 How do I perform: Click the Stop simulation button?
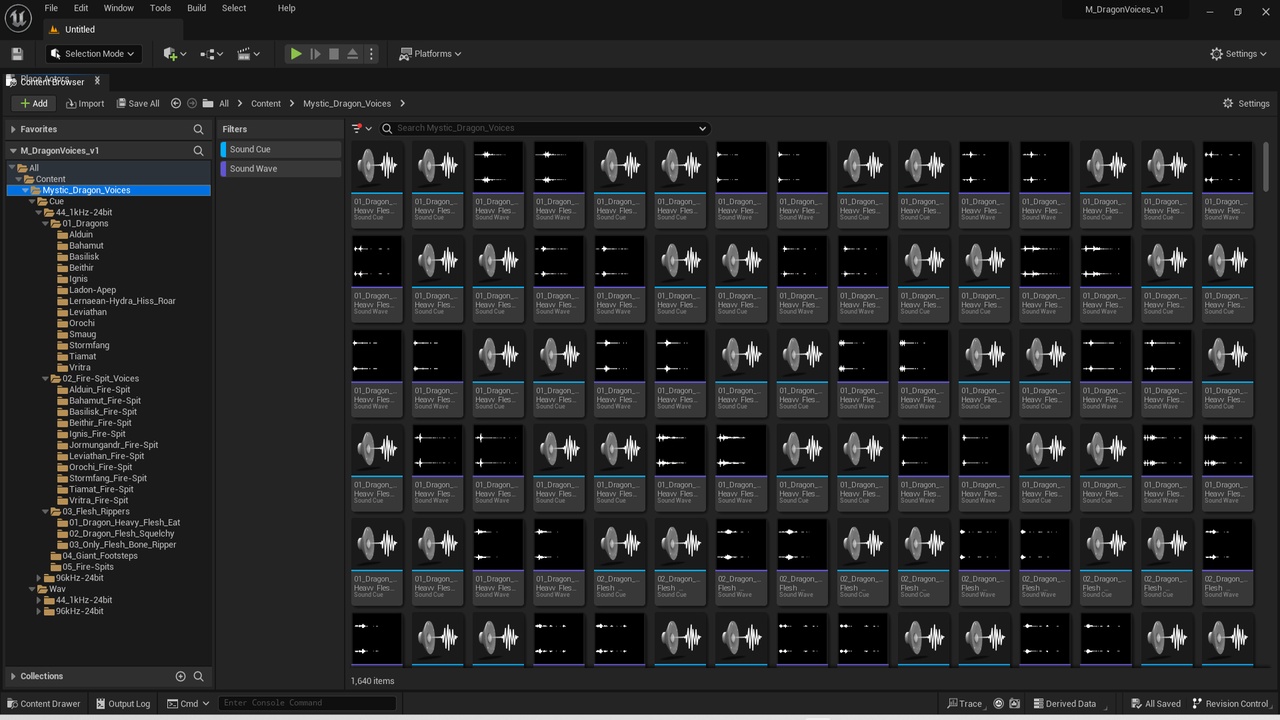click(x=334, y=54)
